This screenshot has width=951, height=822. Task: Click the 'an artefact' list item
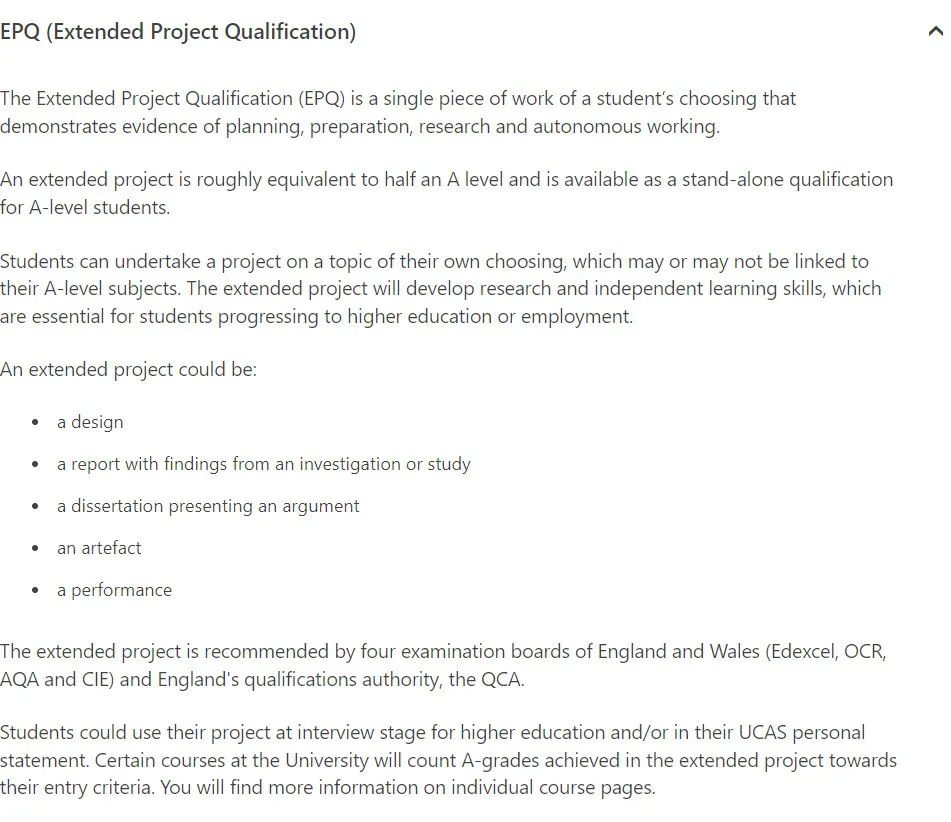tap(99, 548)
